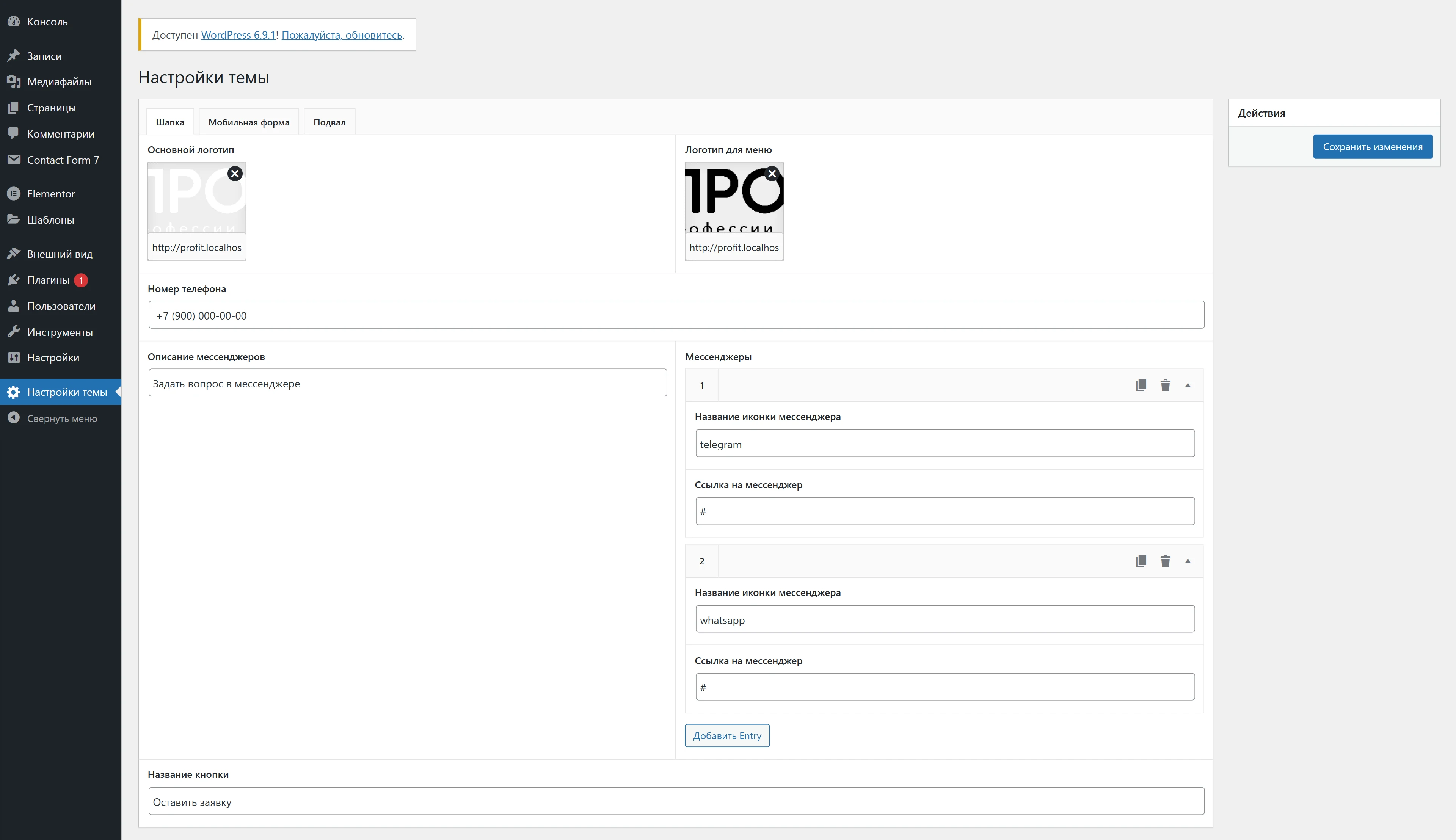
Task: Switch to the Подвал tab
Action: click(x=329, y=122)
